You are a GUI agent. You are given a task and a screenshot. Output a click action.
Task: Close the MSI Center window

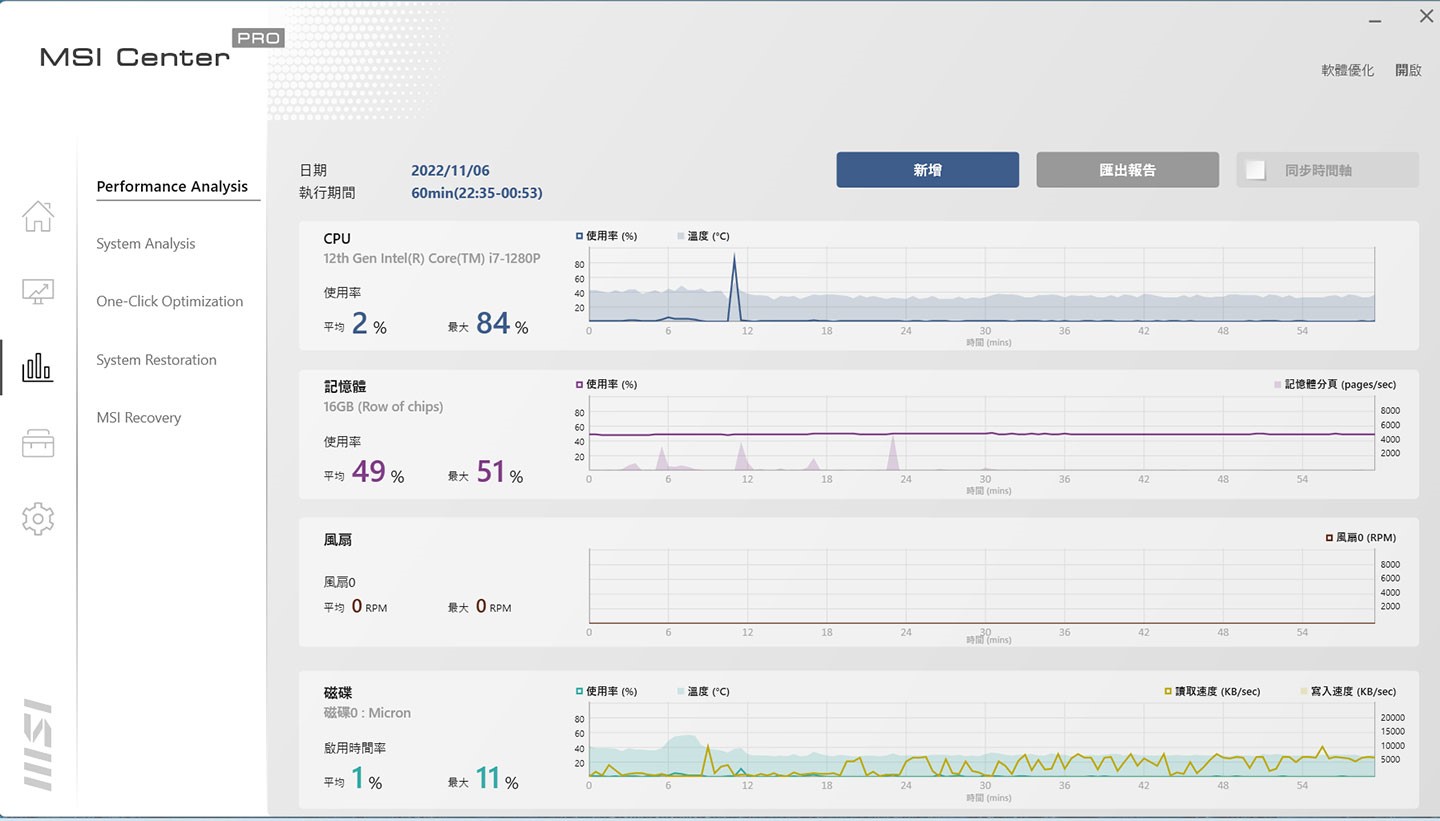tap(1426, 16)
